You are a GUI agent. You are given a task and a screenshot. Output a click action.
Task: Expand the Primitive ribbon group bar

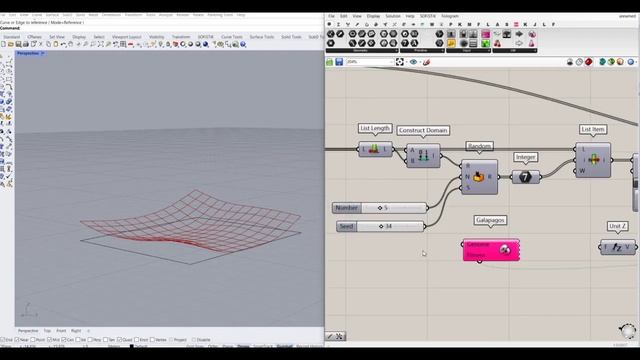[422, 51]
